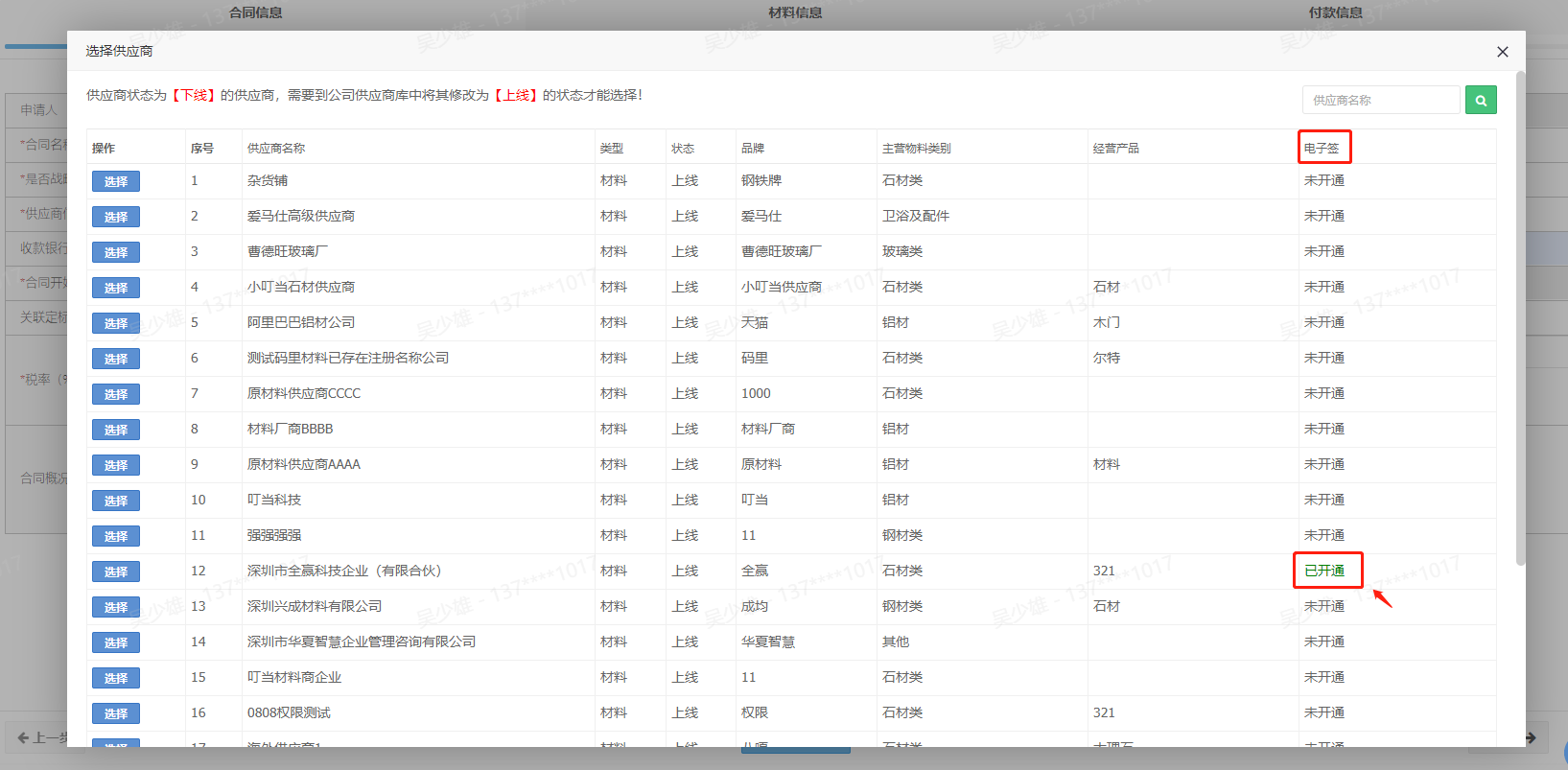Click brand cell 1000
The width and height of the screenshot is (1568, 770).
(756, 393)
